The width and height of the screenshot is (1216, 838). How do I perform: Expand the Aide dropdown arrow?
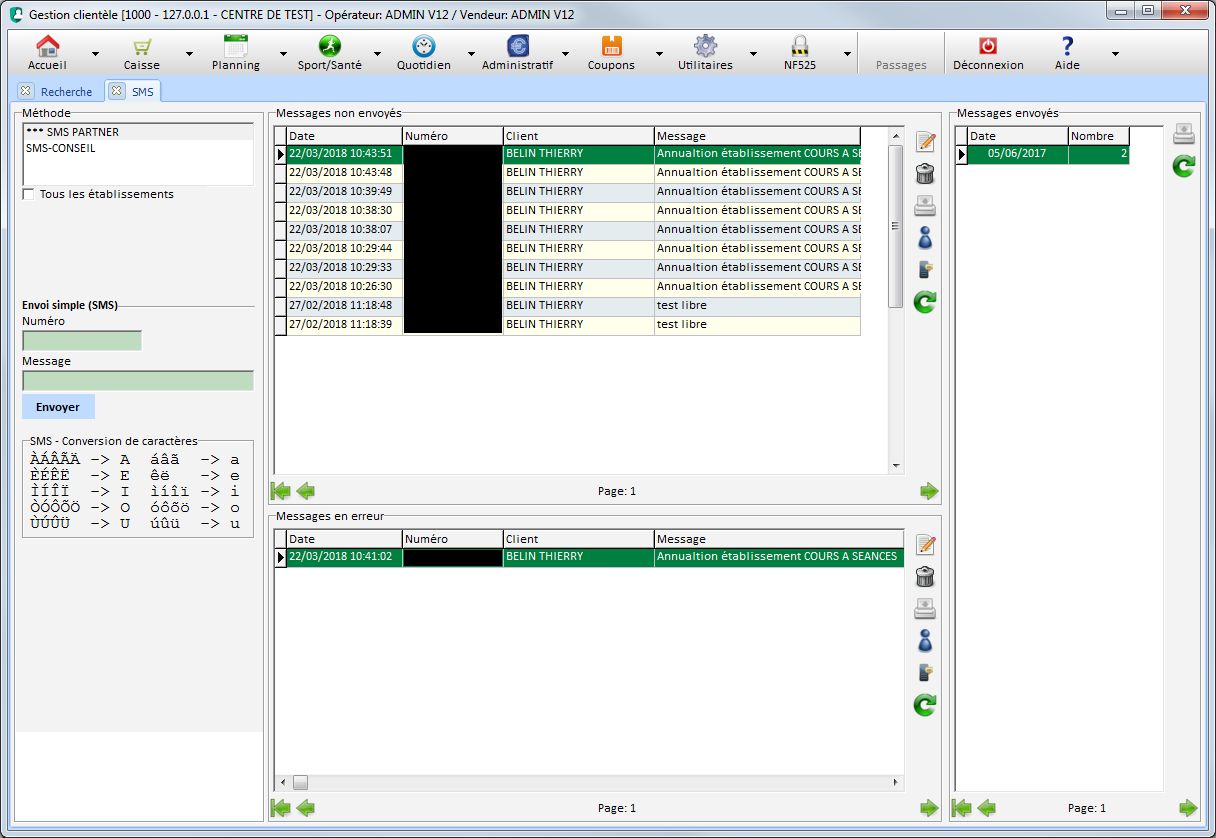tap(1115, 54)
